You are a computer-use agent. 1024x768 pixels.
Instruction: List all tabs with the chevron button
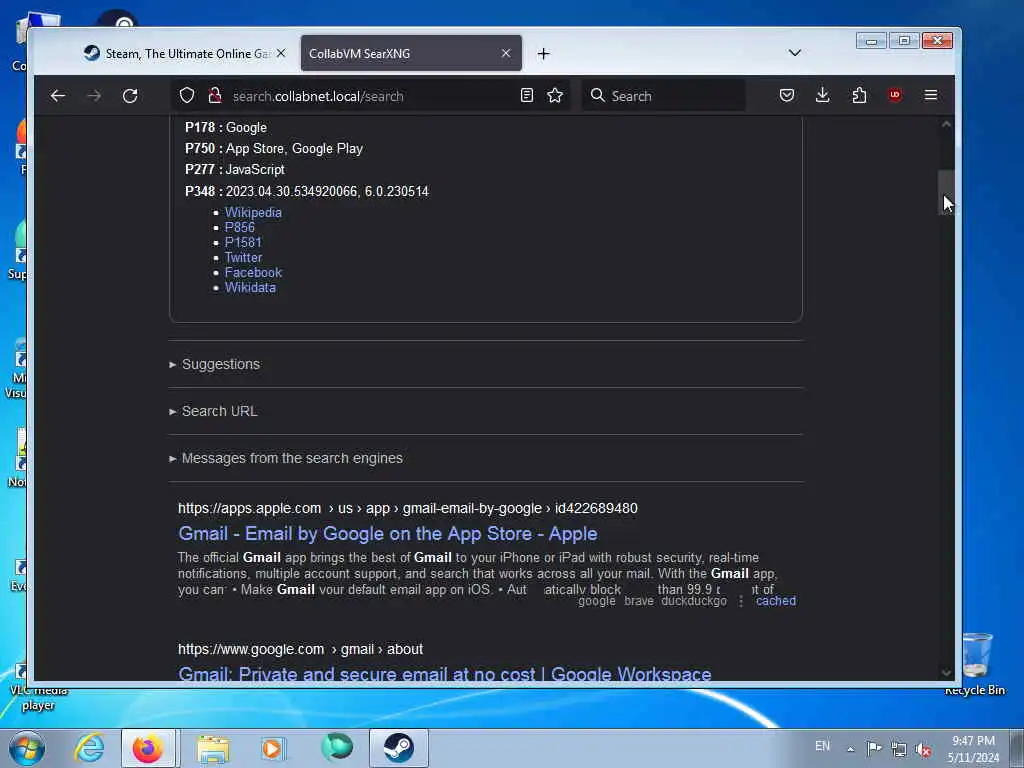tap(795, 53)
